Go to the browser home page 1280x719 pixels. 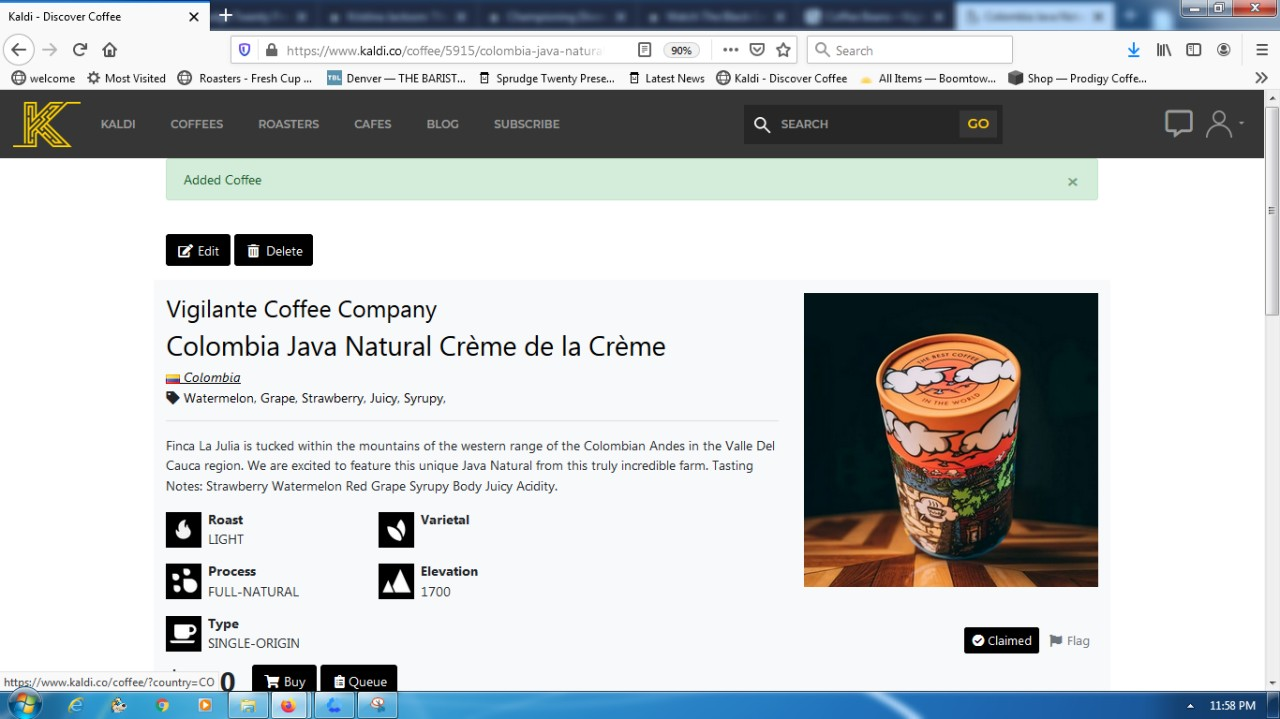110,50
